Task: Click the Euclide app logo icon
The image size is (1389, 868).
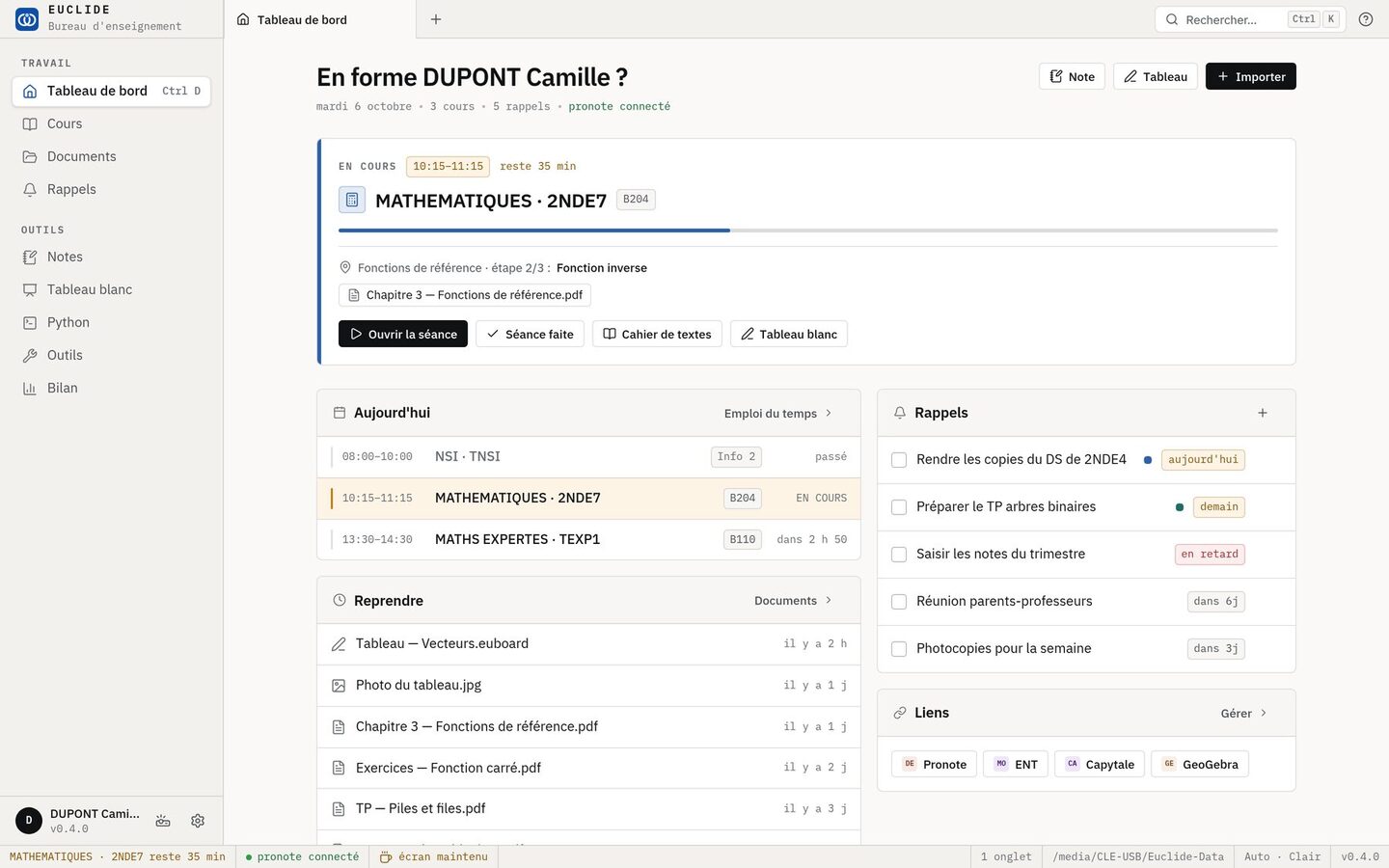Action: coord(27,18)
